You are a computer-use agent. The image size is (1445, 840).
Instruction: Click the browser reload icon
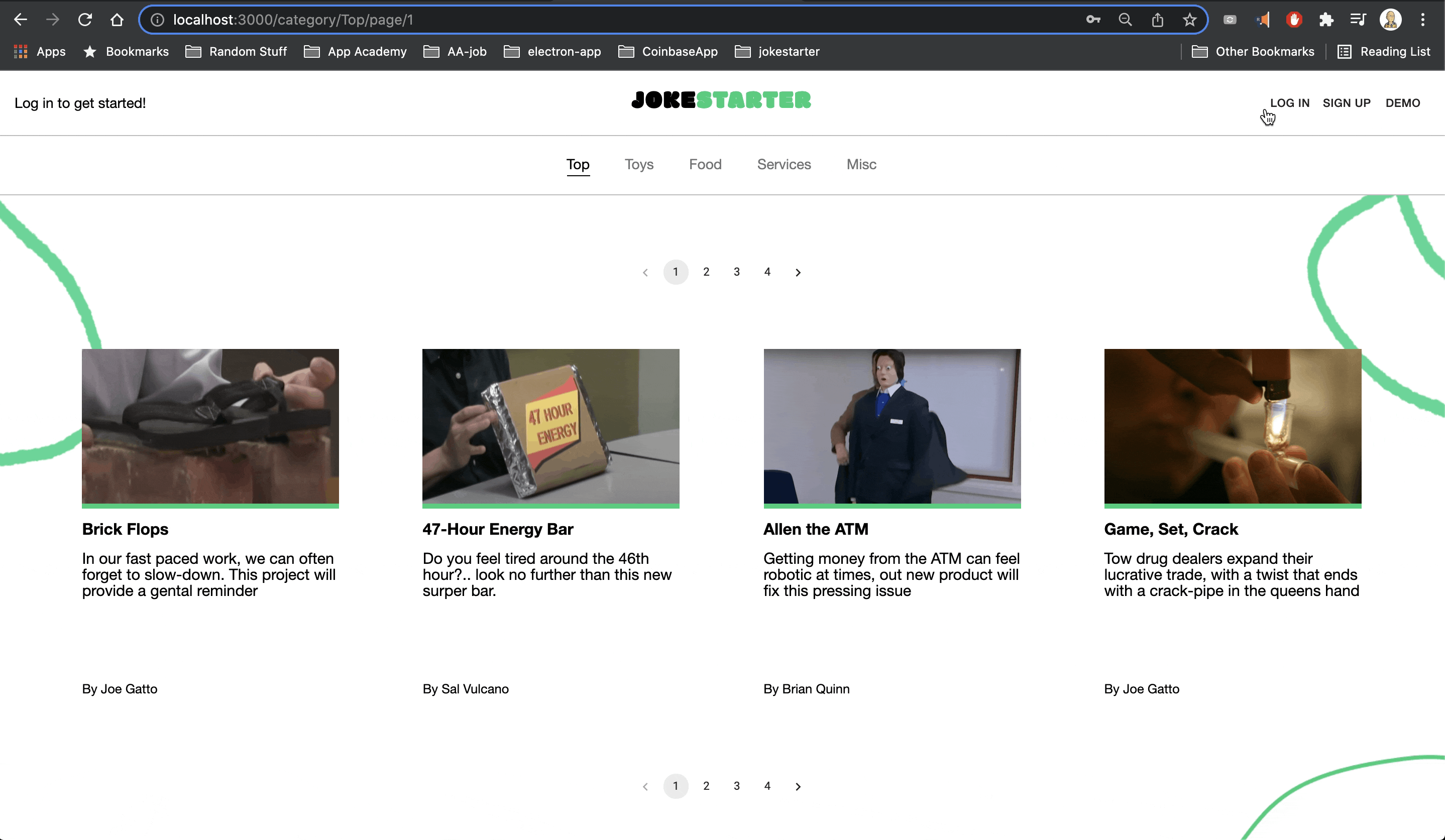coord(85,20)
